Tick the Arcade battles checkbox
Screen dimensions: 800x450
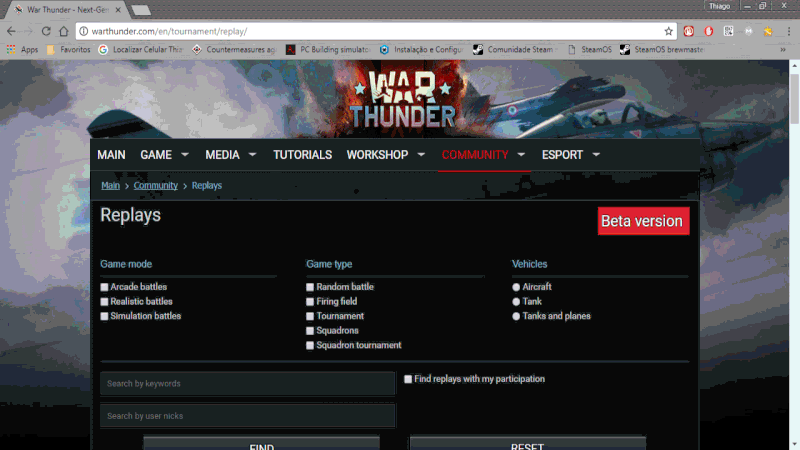(104, 287)
